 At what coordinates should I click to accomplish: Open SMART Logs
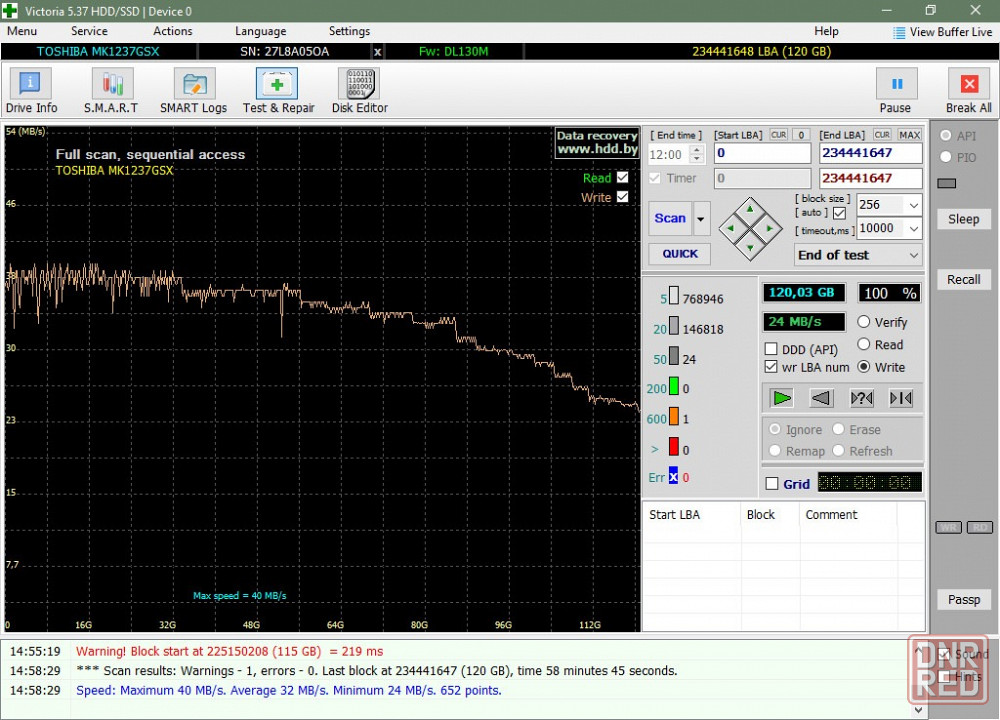(193, 91)
